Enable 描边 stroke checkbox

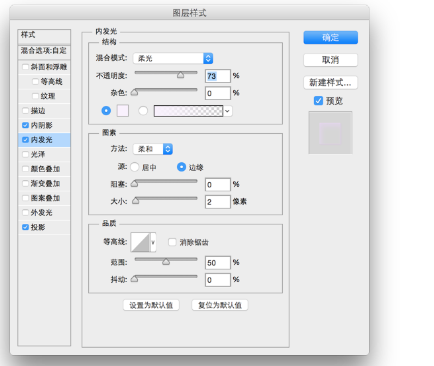pos(25,111)
